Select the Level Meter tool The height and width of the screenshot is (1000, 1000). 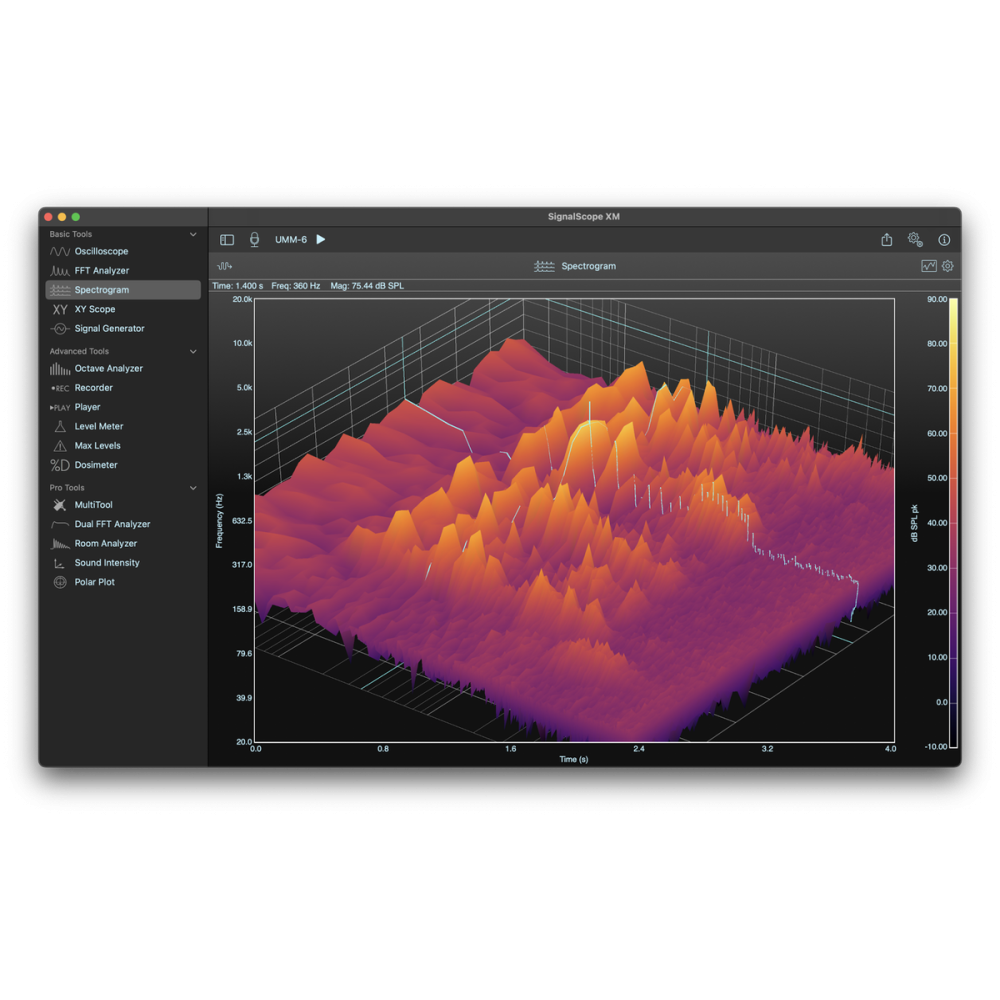point(98,427)
